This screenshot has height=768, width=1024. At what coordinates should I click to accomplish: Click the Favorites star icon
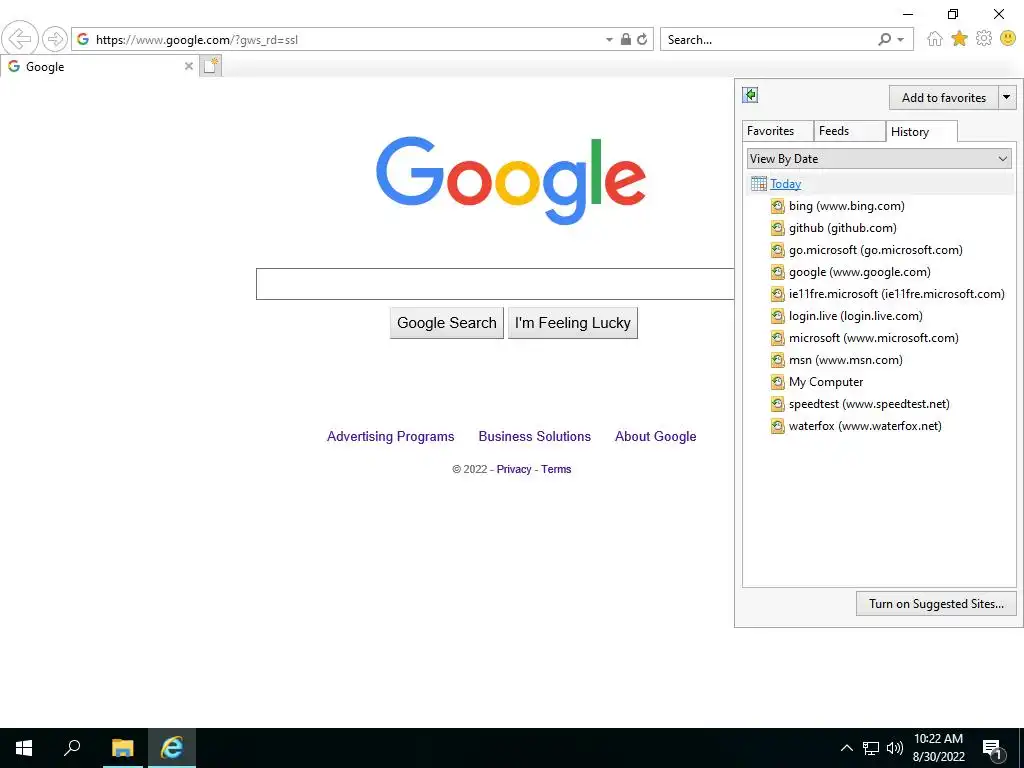[959, 39]
